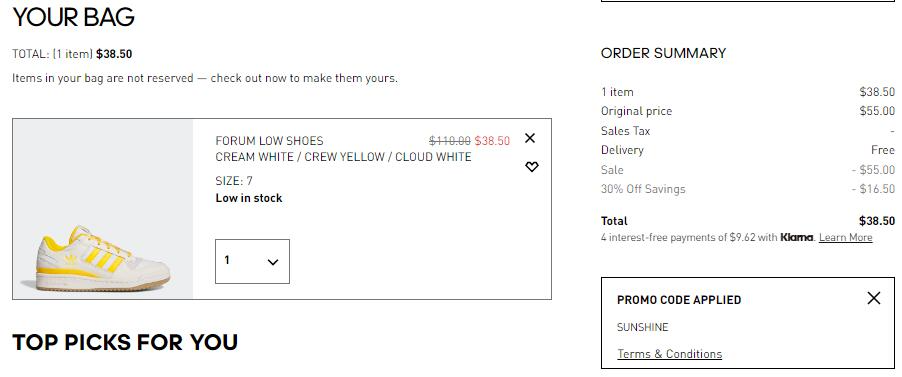Click the Top Picks For You heading
Screen dimensions: 902x377
[125, 342]
